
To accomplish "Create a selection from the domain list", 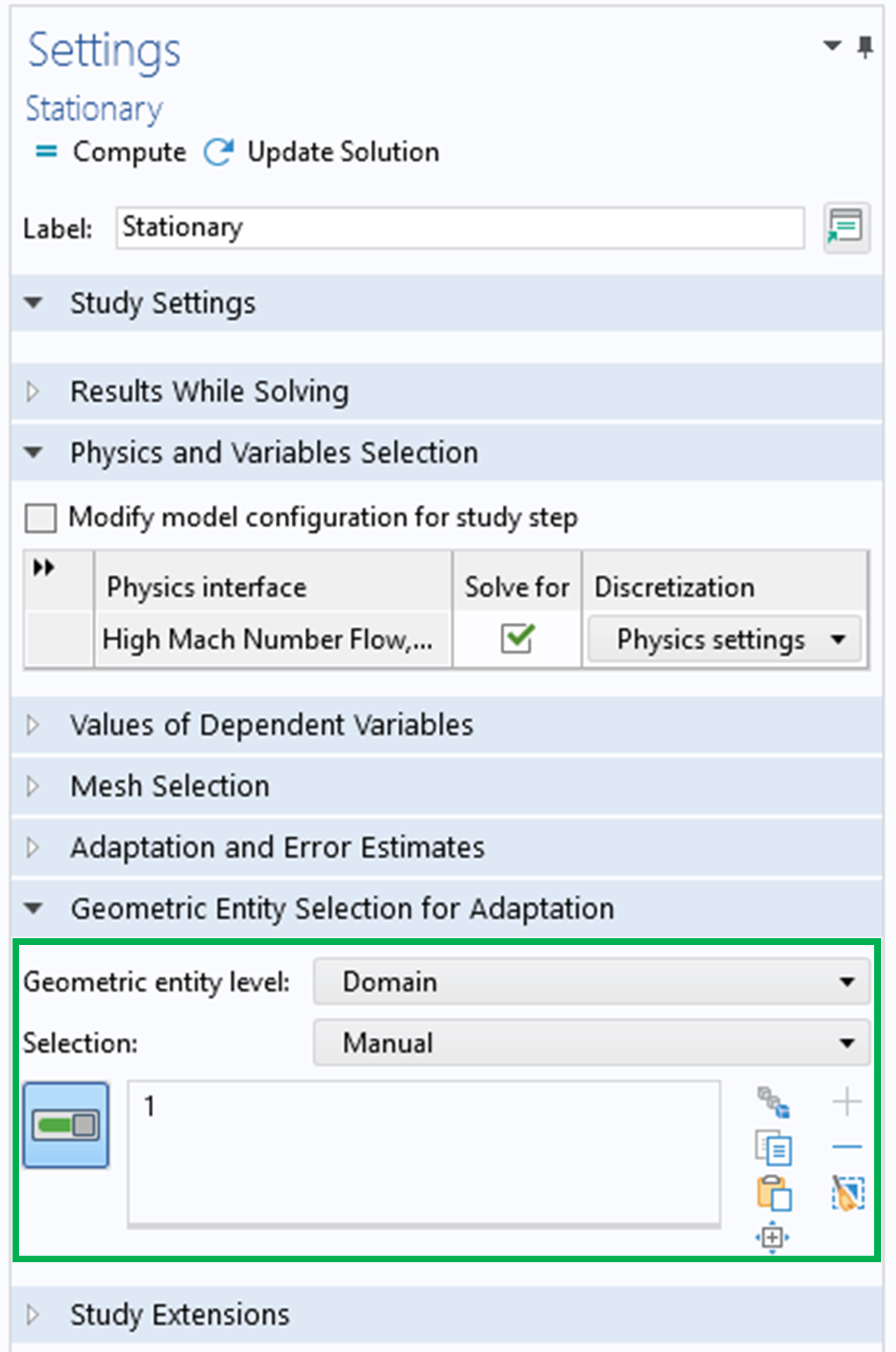I will coord(772,1101).
